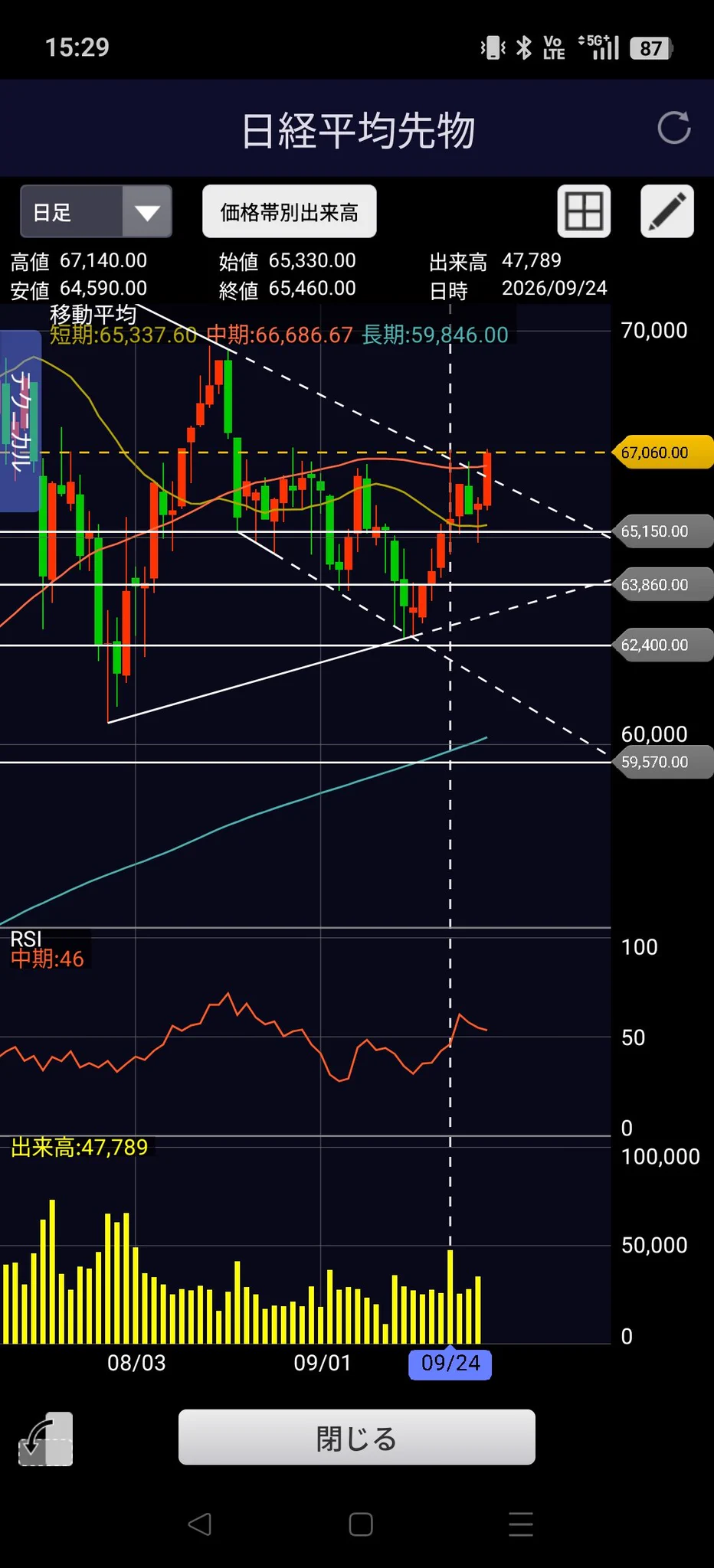Image resolution: width=714 pixels, height=1568 pixels.
Task: Tap the 短期:65,337.60 moving average label
Action: click(x=123, y=335)
